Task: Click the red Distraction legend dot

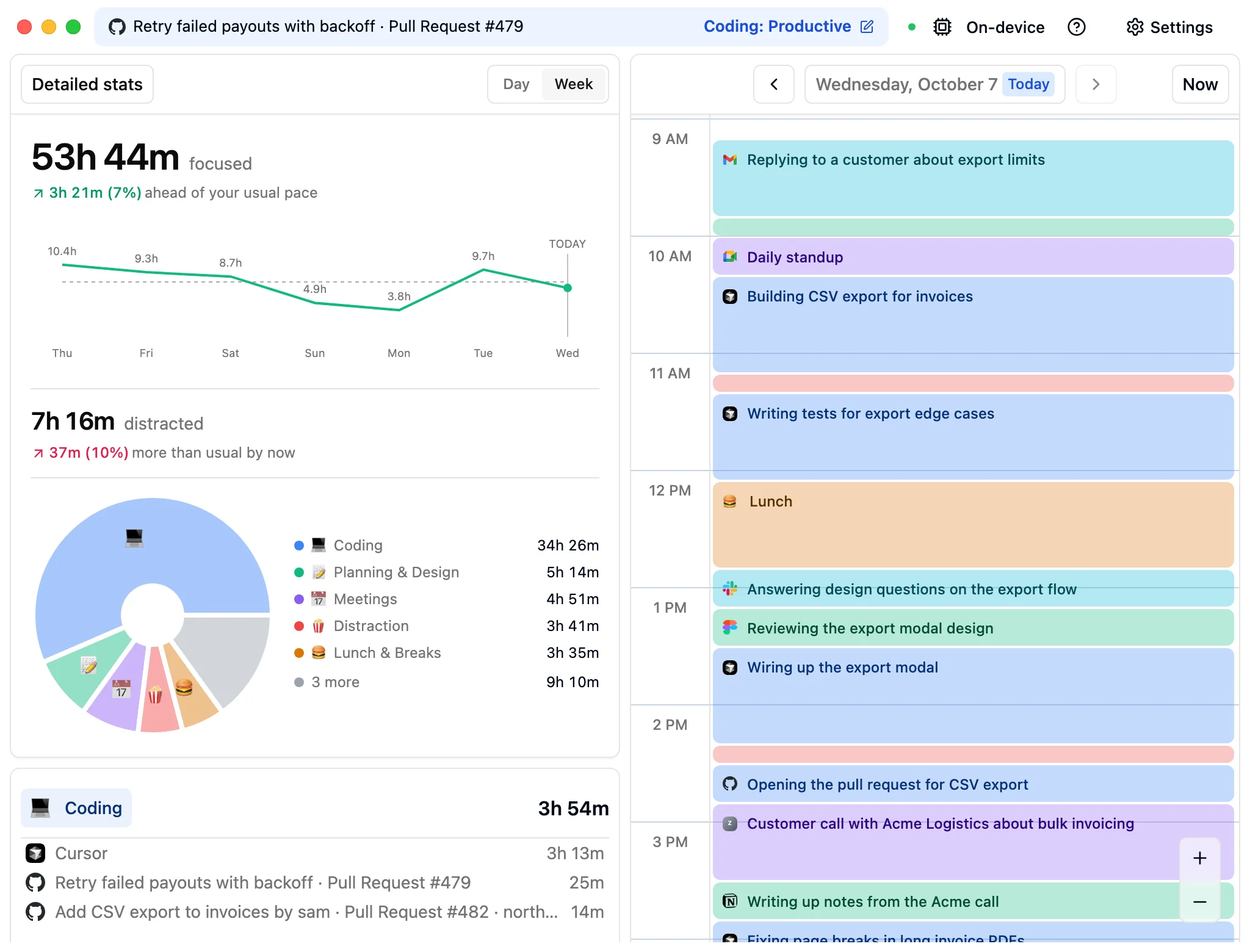Action: pos(299,626)
